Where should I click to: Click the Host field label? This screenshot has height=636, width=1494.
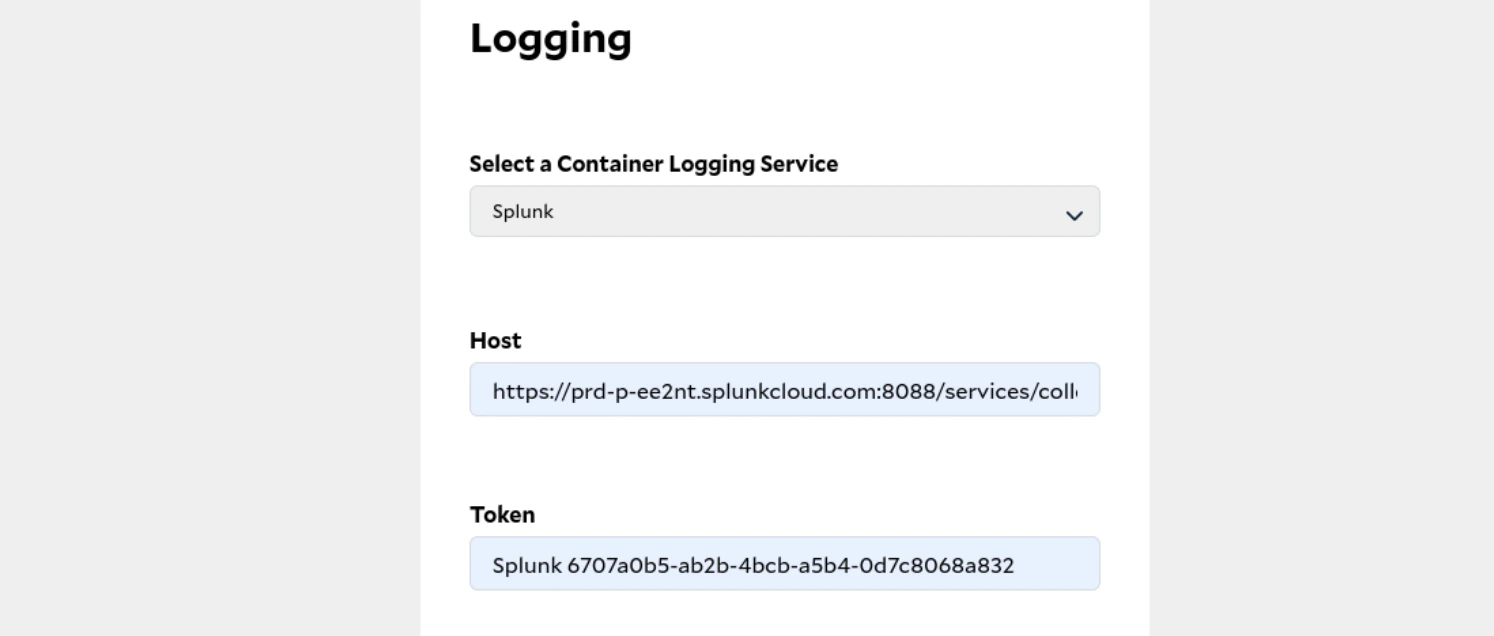tap(496, 340)
